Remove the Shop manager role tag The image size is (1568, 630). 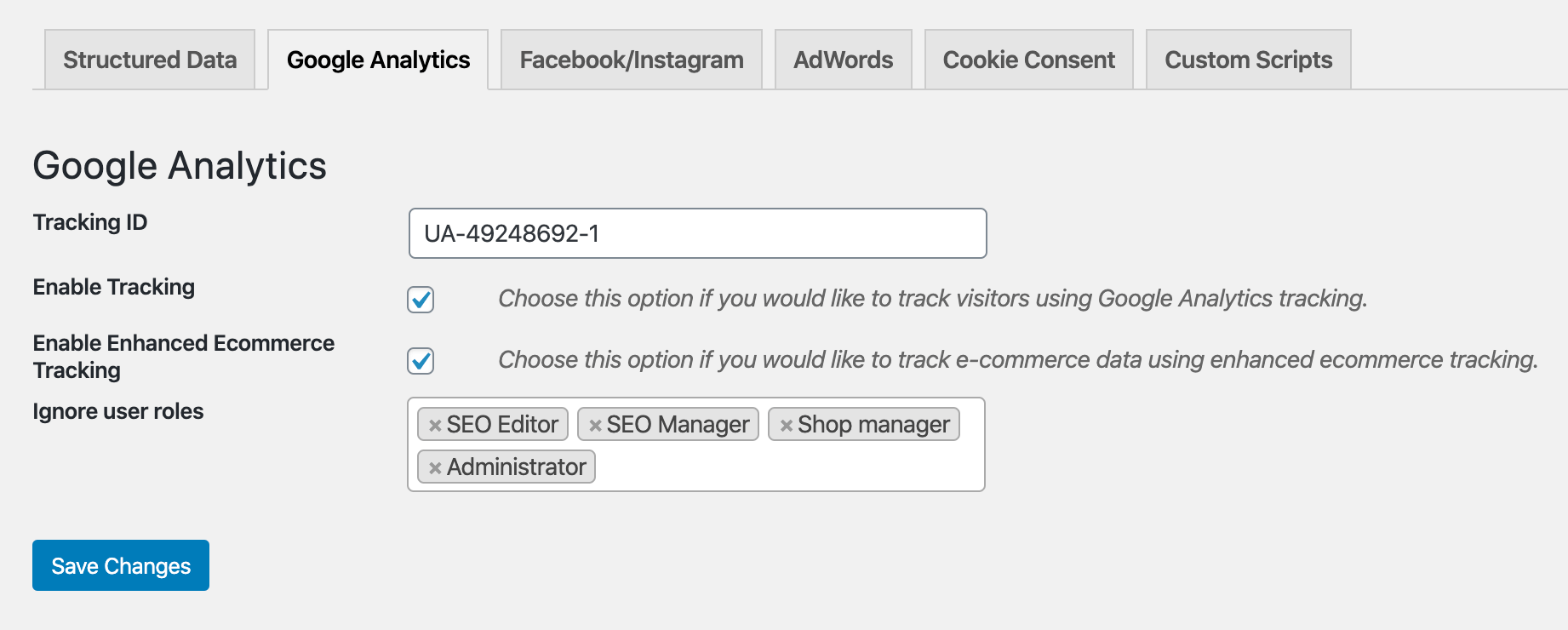(x=786, y=426)
